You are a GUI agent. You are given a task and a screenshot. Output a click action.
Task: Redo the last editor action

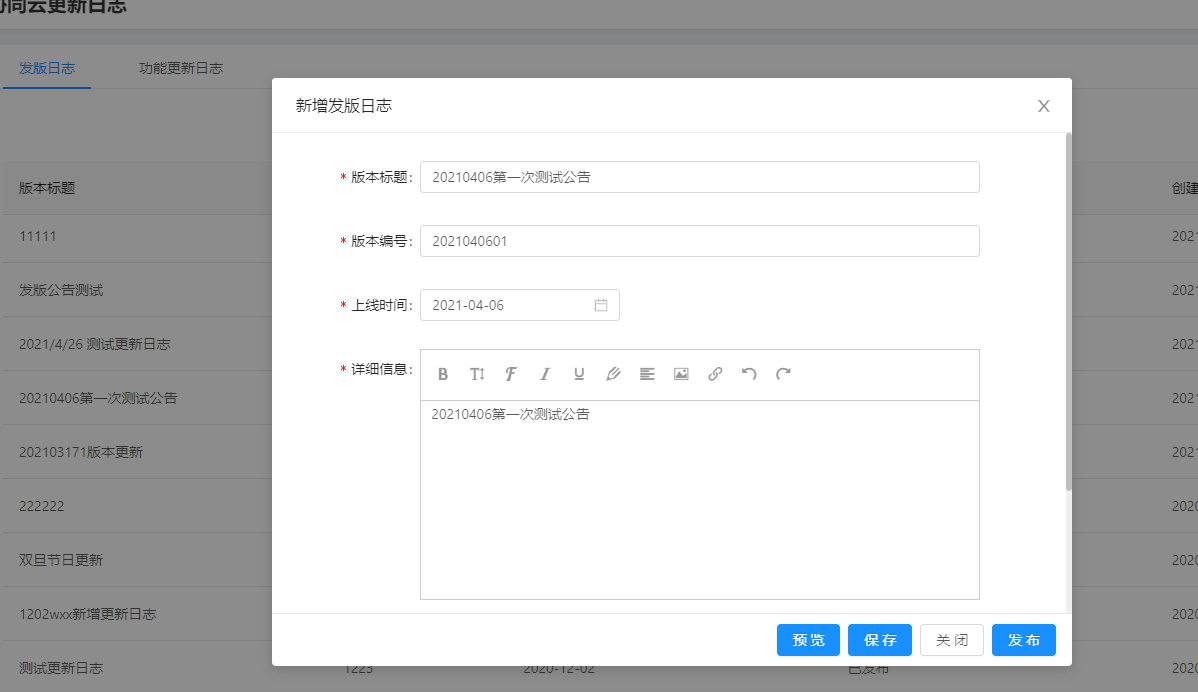coord(783,373)
